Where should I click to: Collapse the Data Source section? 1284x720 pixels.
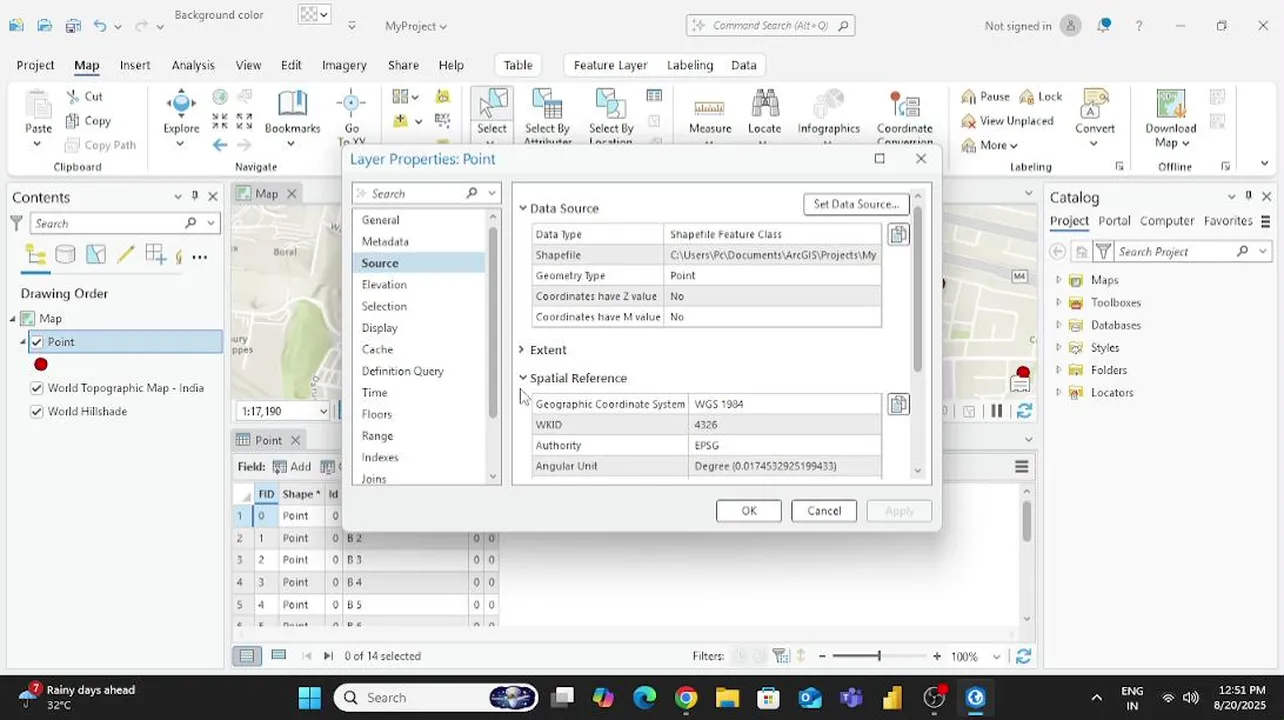(x=522, y=208)
